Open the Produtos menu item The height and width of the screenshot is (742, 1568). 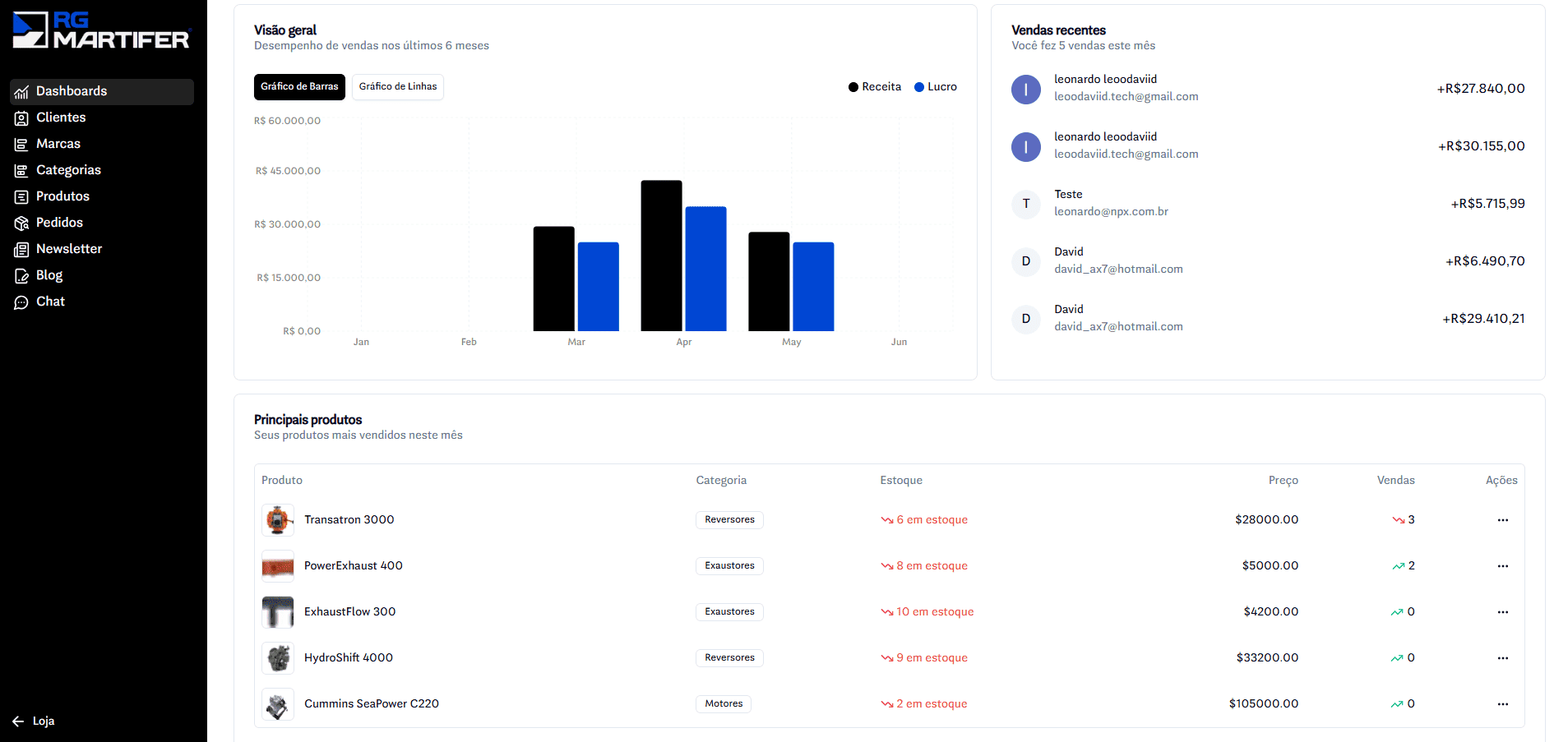(62, 196)
